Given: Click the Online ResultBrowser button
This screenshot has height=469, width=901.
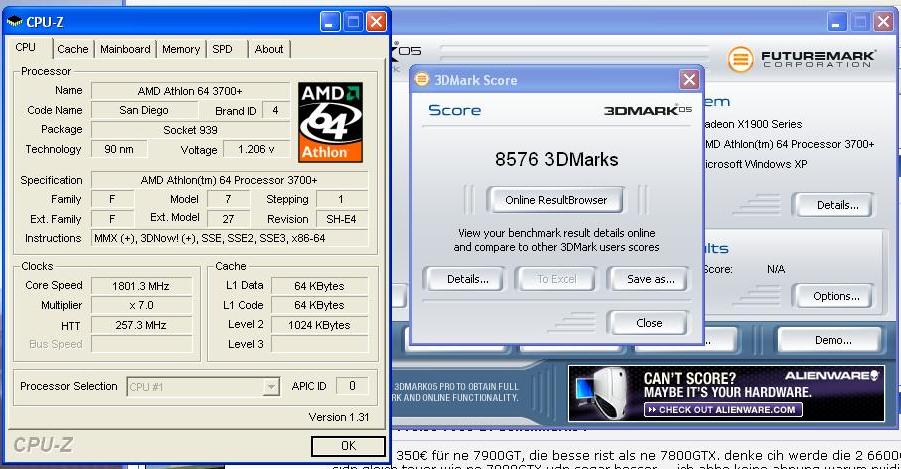Looking at the screenshot, I should click(x=556, y=200).
